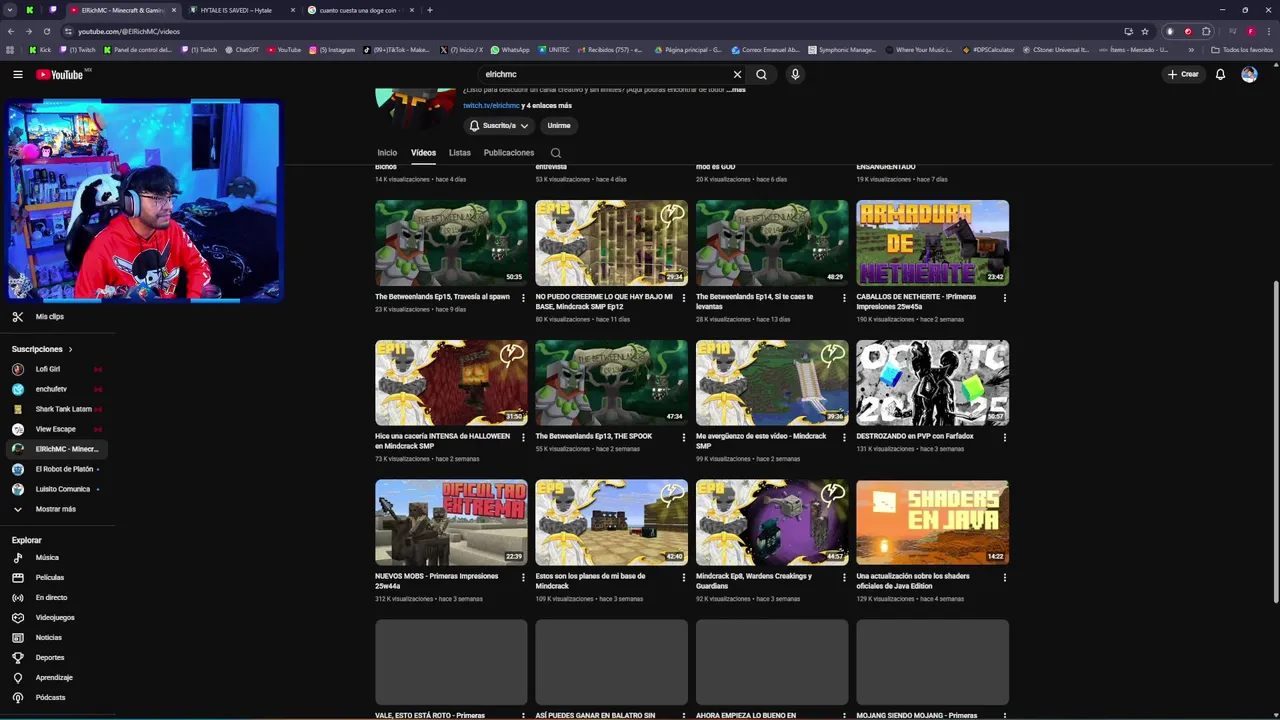Expand the Suscripciones section arrow

point(70,349)
